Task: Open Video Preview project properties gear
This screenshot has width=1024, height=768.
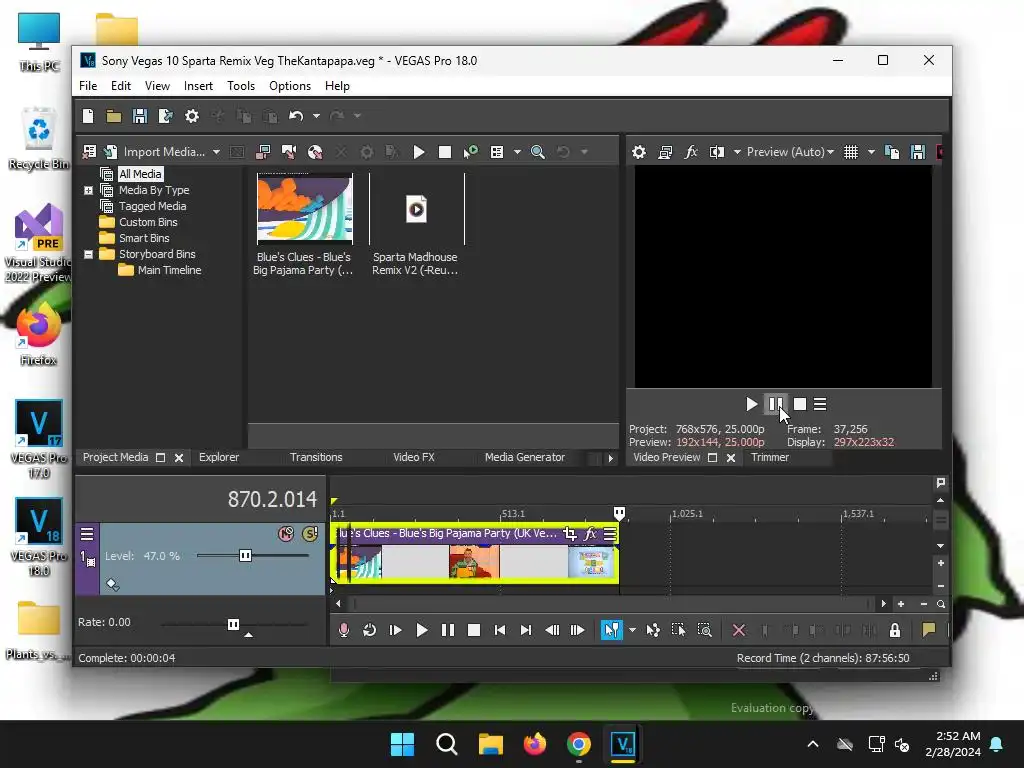Action: pos(639,152)
